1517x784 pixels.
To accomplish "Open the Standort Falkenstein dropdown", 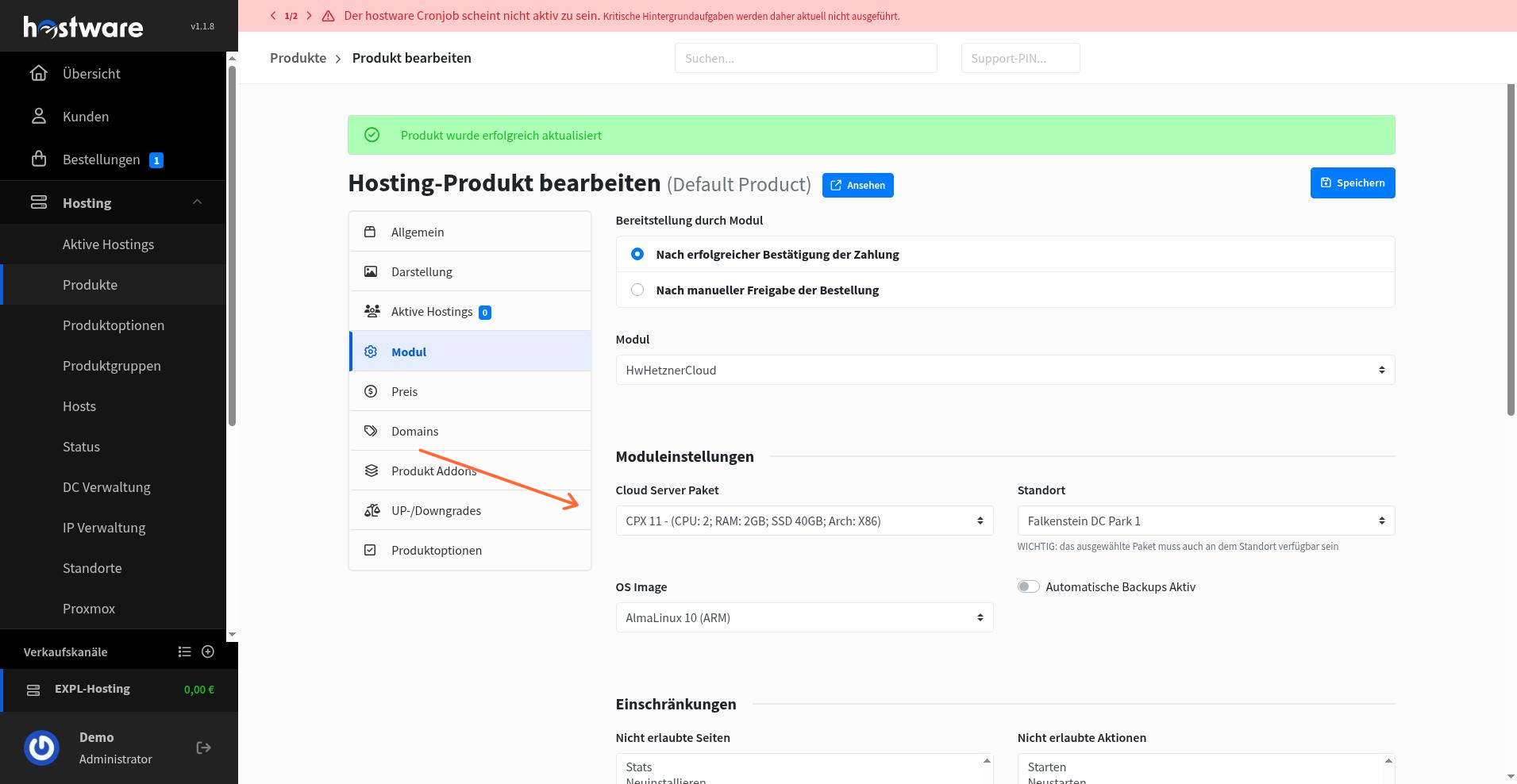I will (1206, 521).
